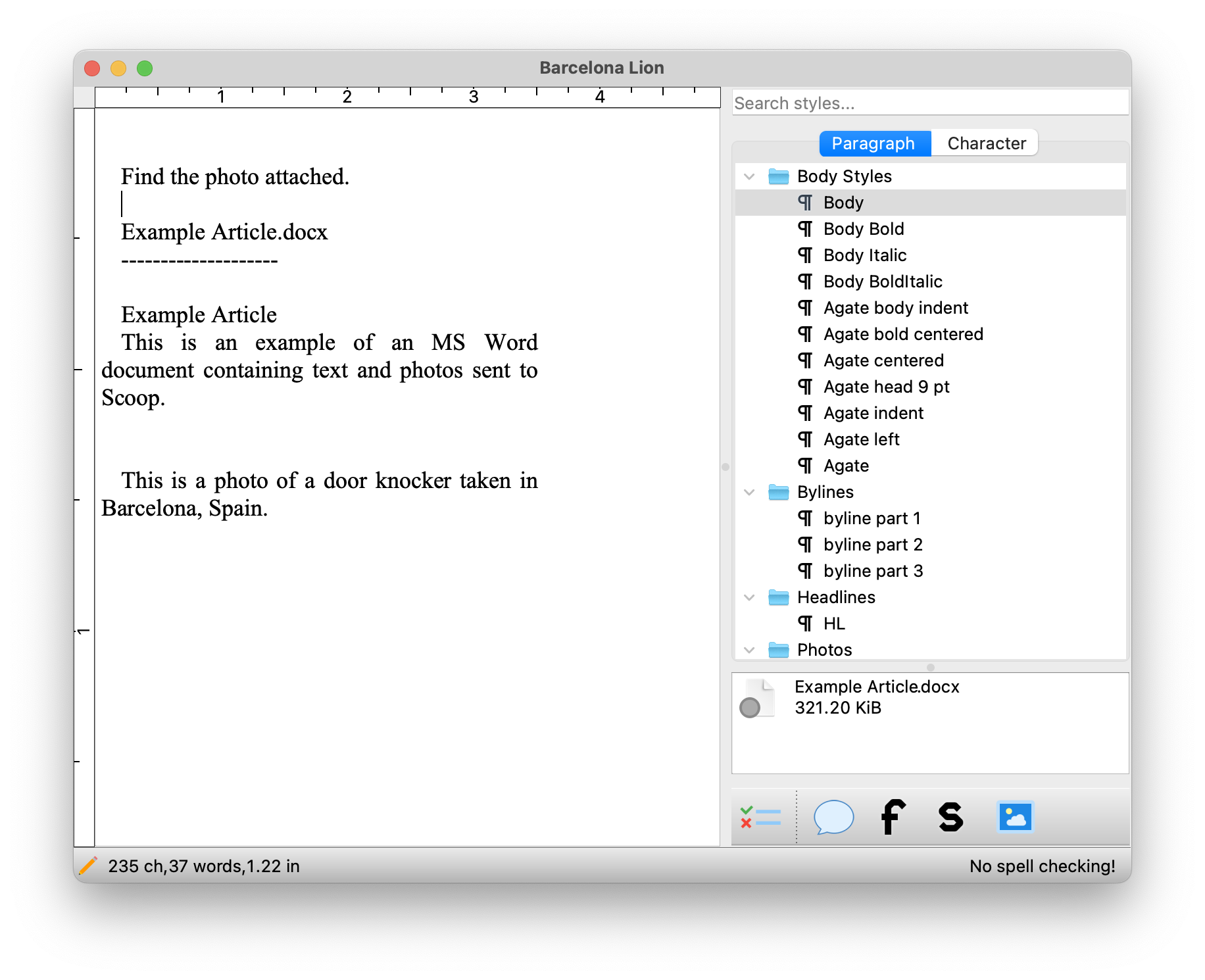Screen dimensions: 1205x980
Task: Open the comments speech bubble panel
Action: pyautogui.click(x=833, y=817)
